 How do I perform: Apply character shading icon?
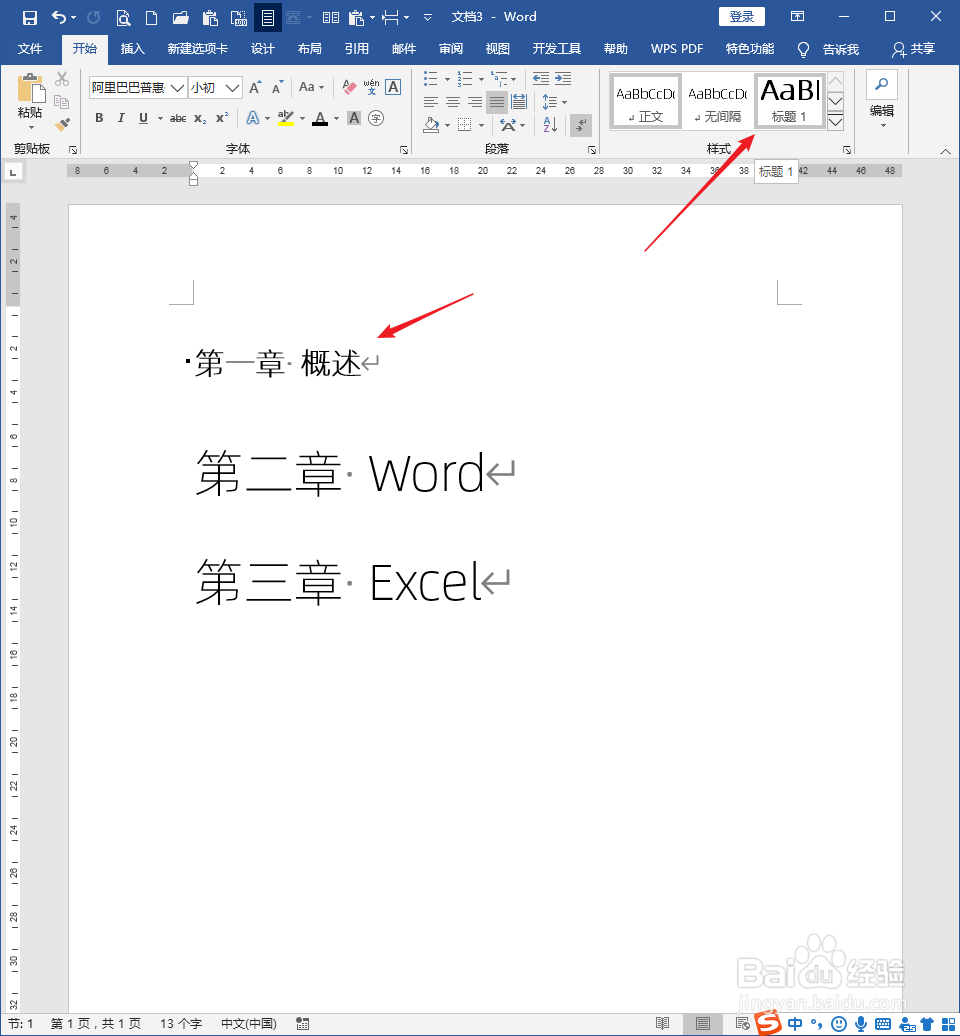click(x=354, y=118)
